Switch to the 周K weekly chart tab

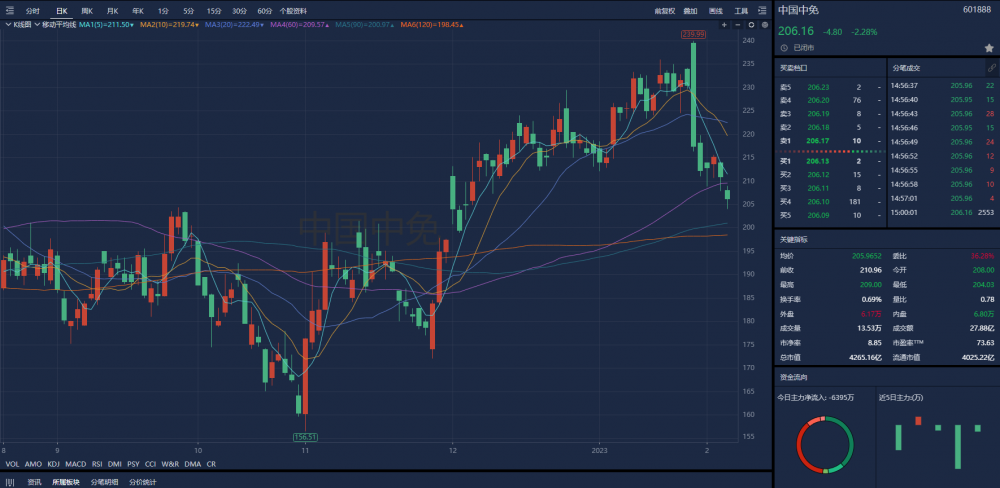click(87, 10)
